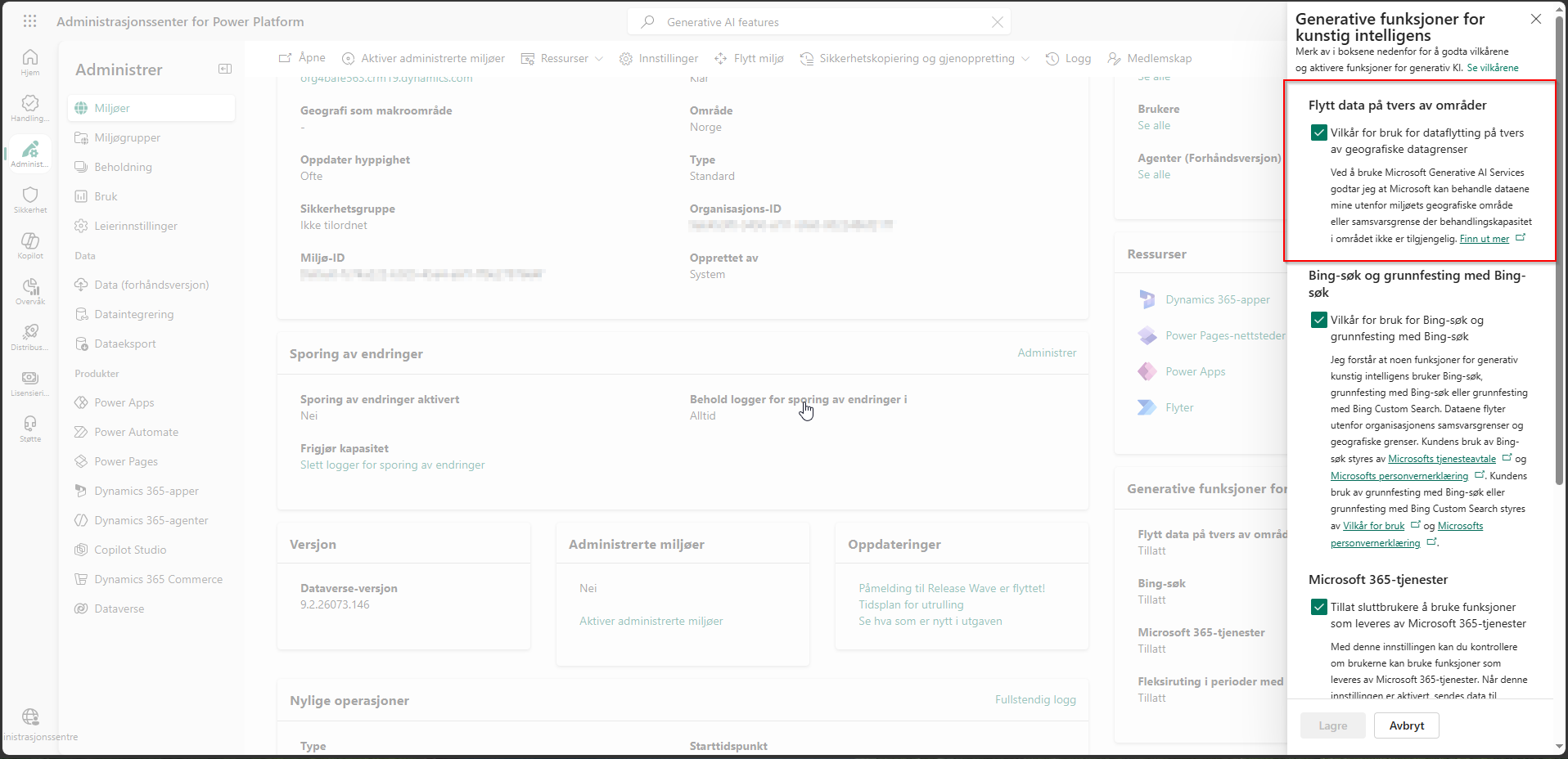Viewport: 1568px width, 759px height.
Task: Open Sikkerhet shield icon
Action: coord(30,200)
